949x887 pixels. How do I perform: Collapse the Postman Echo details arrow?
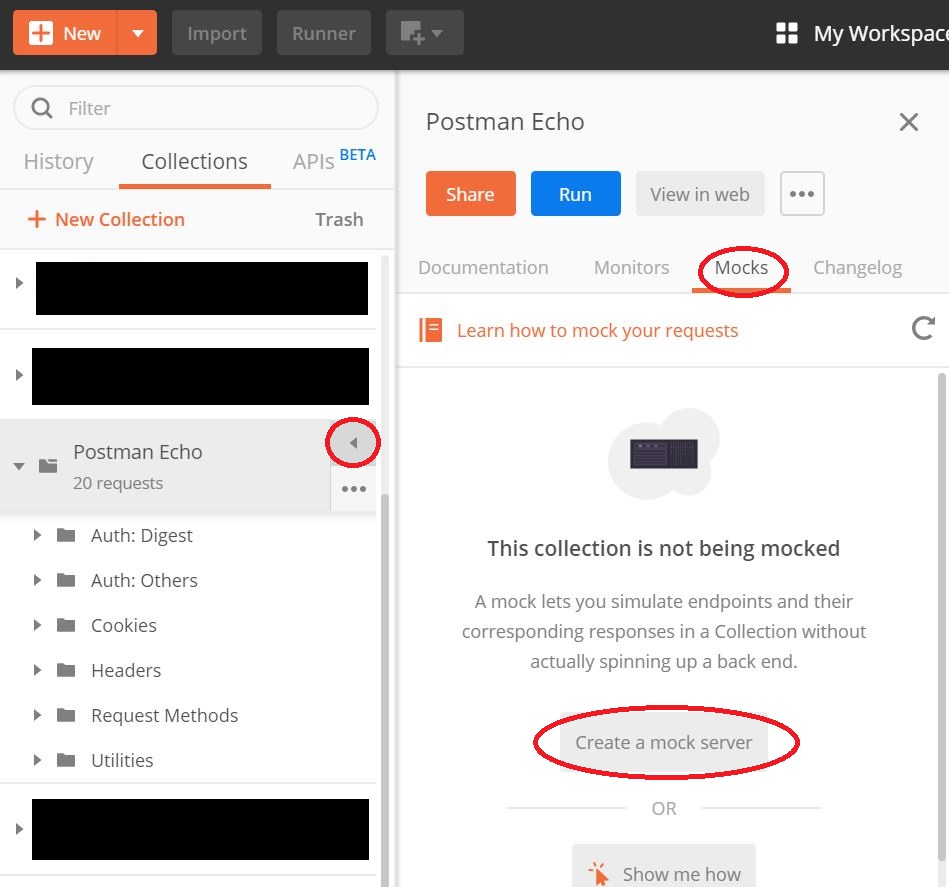(353, 443)
